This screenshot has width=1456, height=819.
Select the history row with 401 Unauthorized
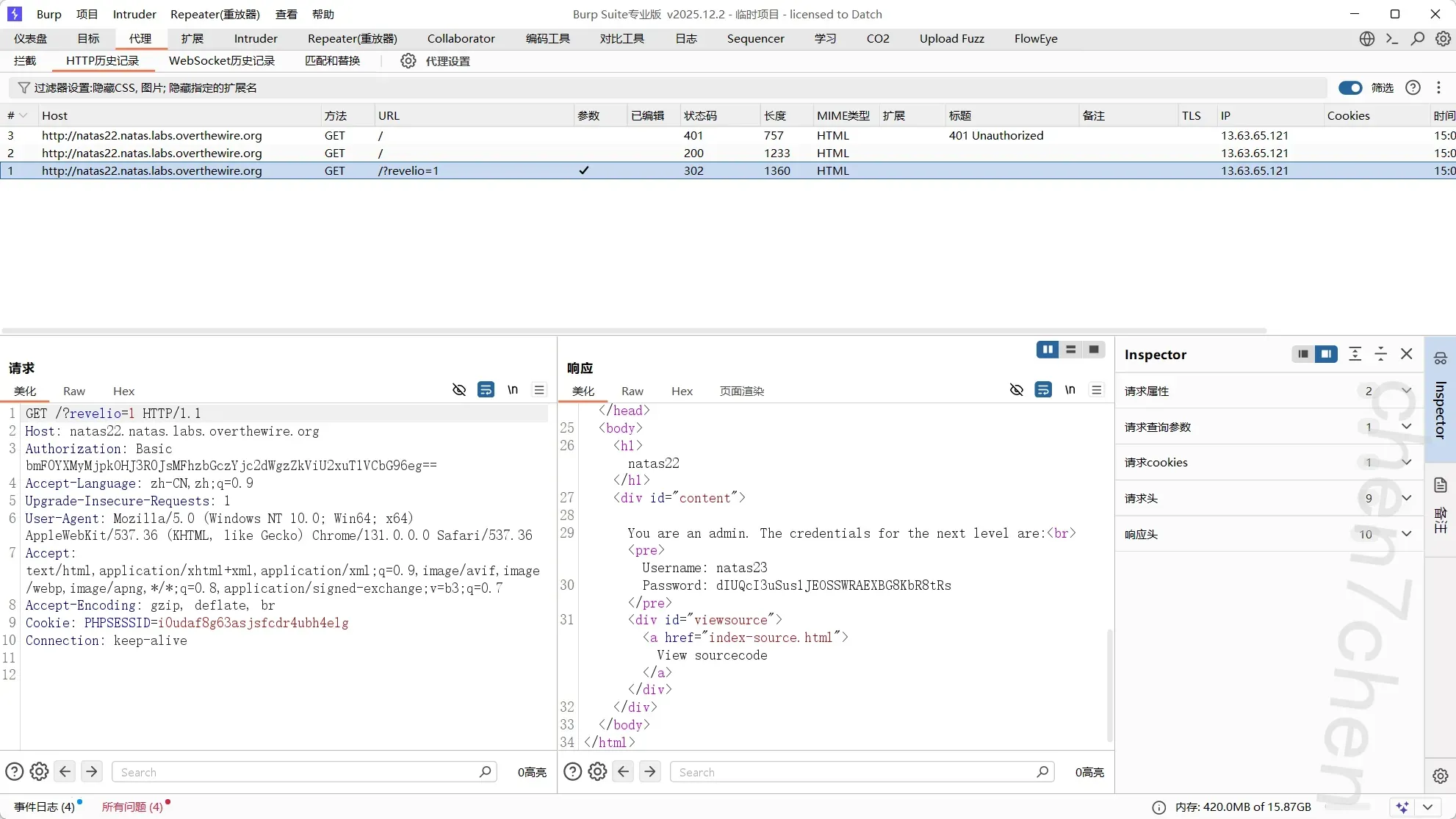[728, 136]
